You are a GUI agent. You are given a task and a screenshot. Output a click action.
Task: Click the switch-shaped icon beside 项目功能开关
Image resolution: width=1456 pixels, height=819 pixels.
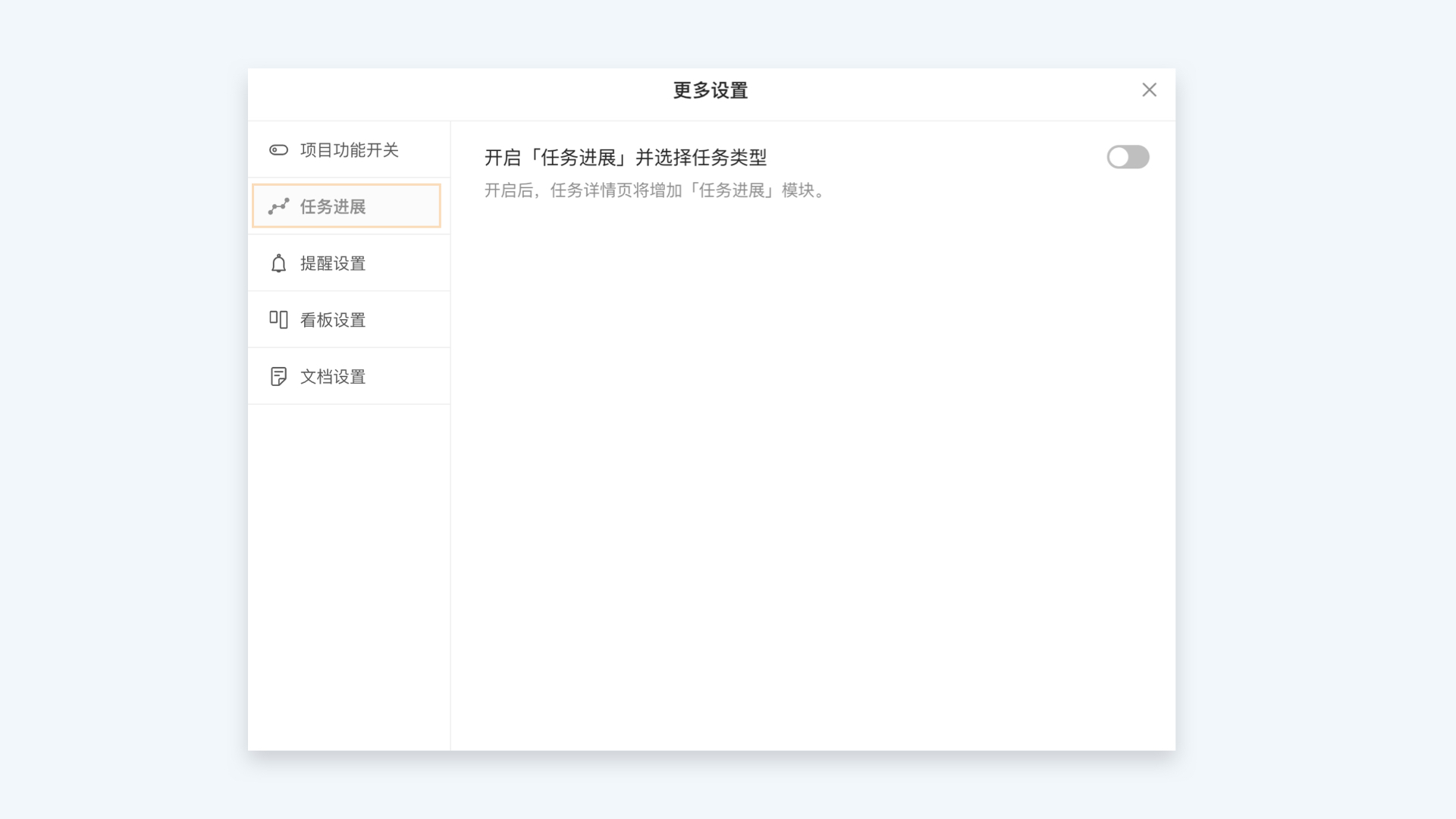[278, 150]
